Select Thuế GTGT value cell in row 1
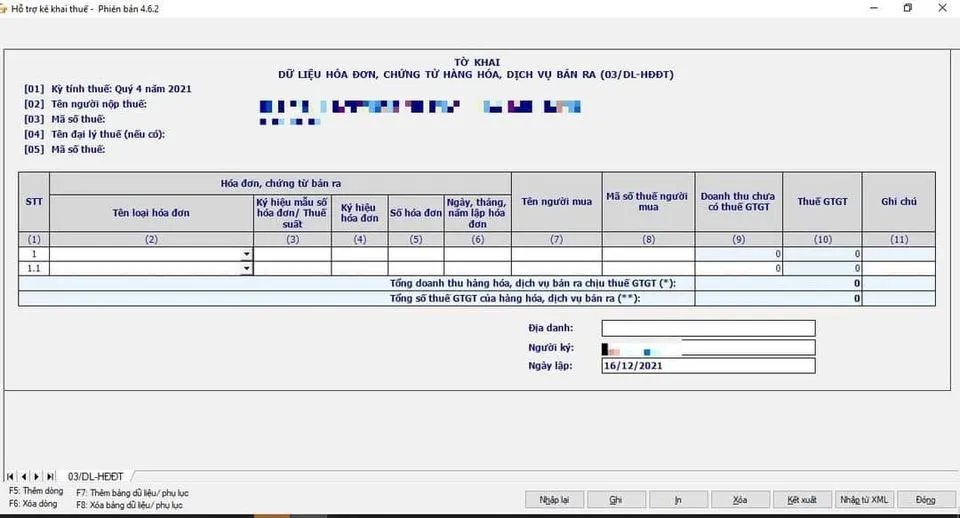Image resolution: width=960 pixels, height=518 pixels. pos(822,254)
